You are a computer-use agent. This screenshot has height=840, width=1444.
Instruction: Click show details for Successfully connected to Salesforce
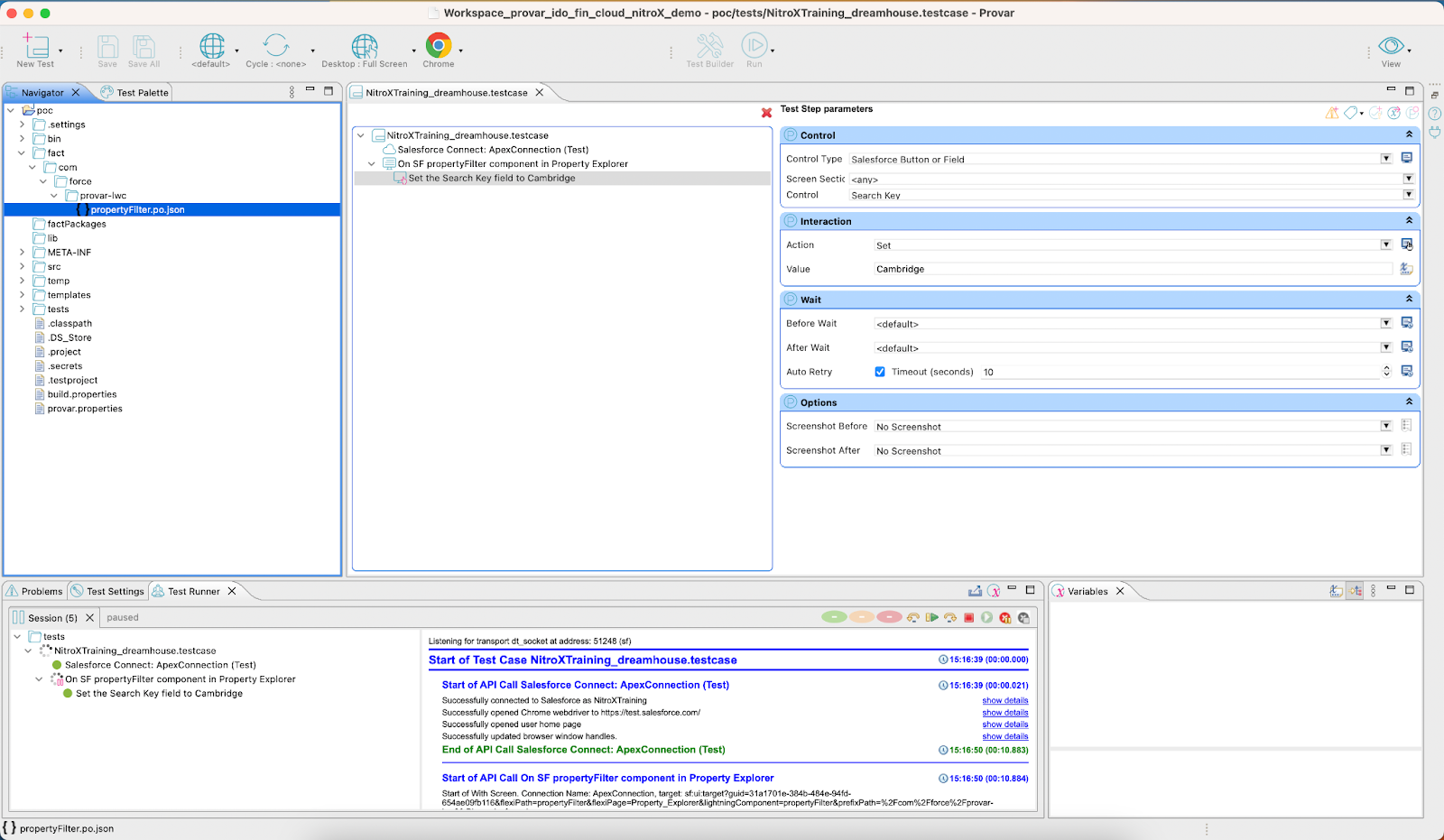[x=1004, y=700]
